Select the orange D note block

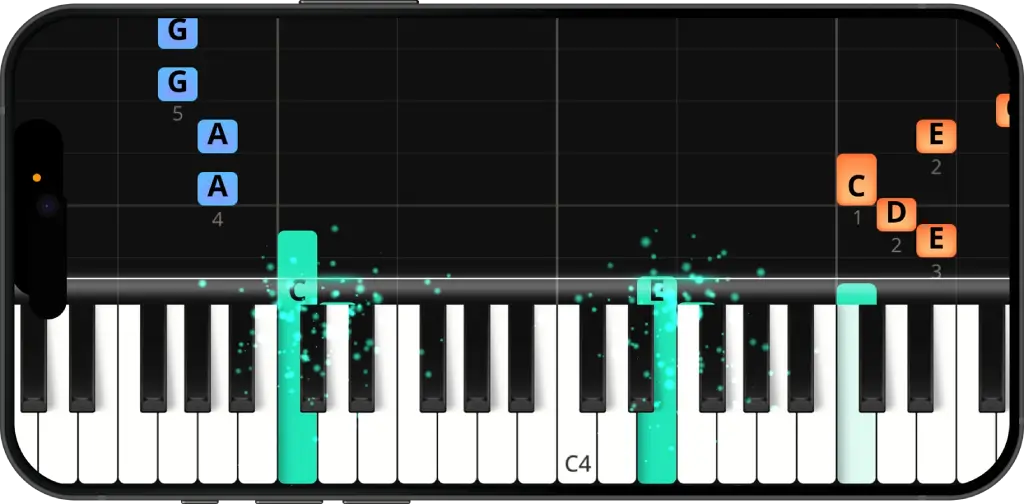pos(896,214)
